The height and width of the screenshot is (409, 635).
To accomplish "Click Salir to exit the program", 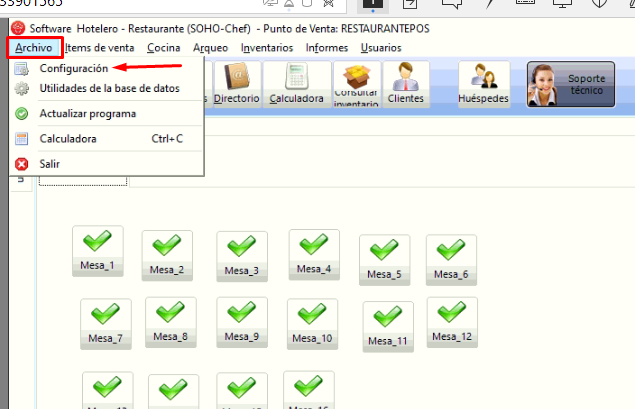I will tap(50, 163).
